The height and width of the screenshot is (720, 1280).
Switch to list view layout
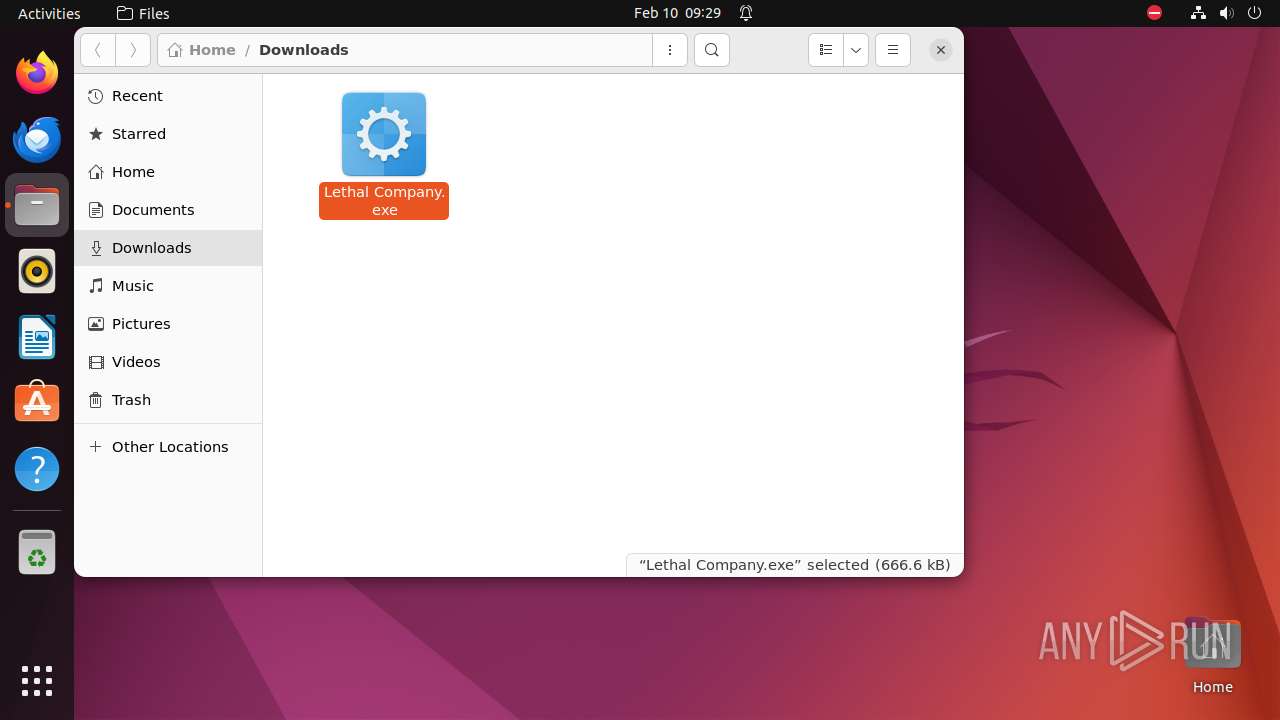[826, 50]
